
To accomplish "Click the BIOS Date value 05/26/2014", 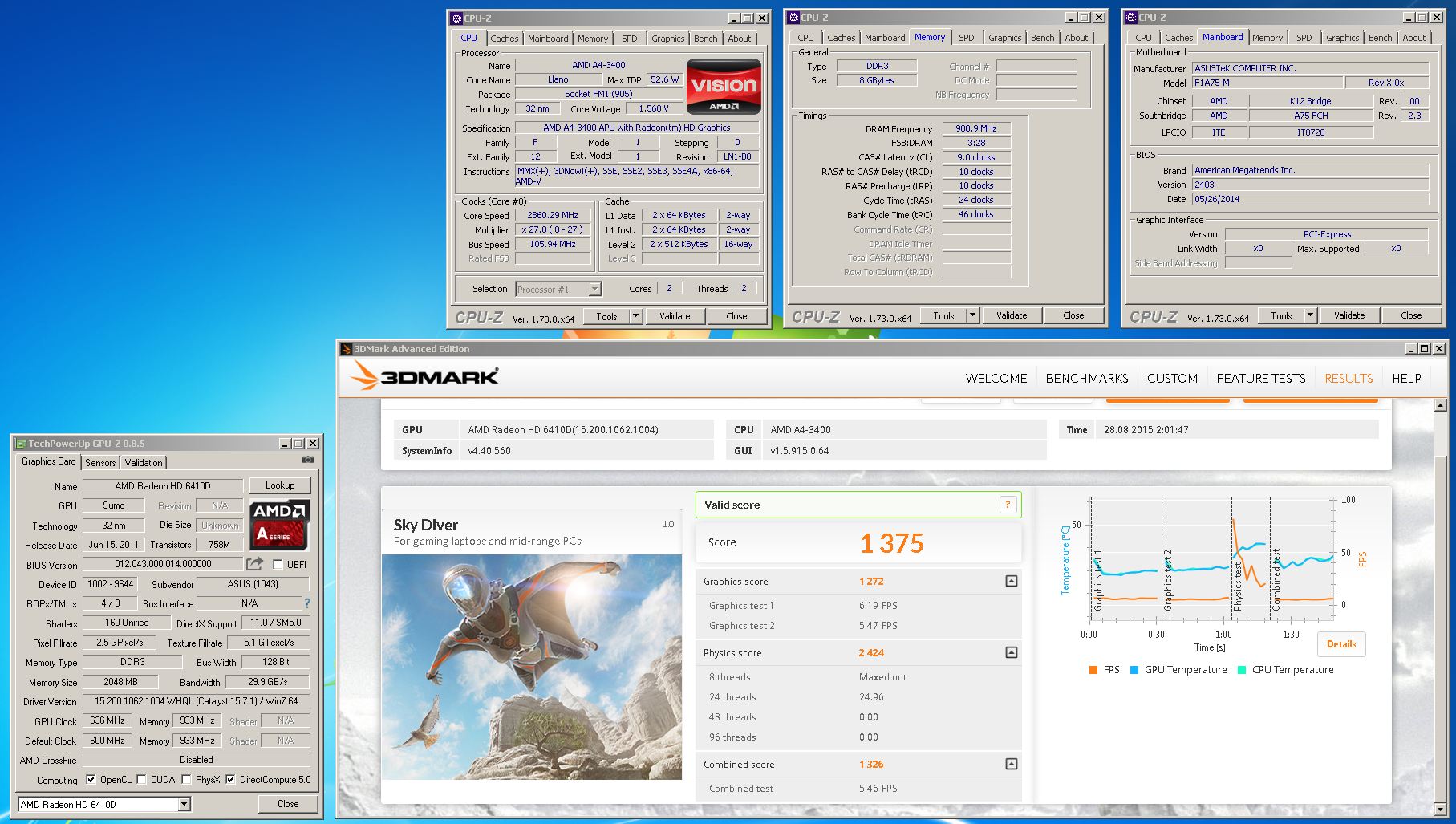I will [x=1309, y=199].
